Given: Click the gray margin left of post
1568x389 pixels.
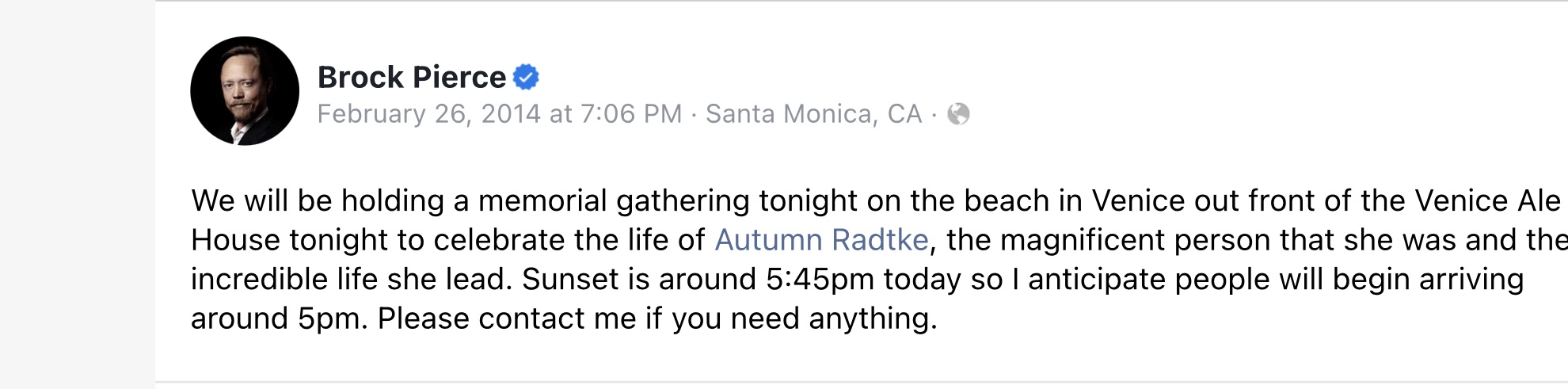Looking at the screenshot, I should coord(78,194).
